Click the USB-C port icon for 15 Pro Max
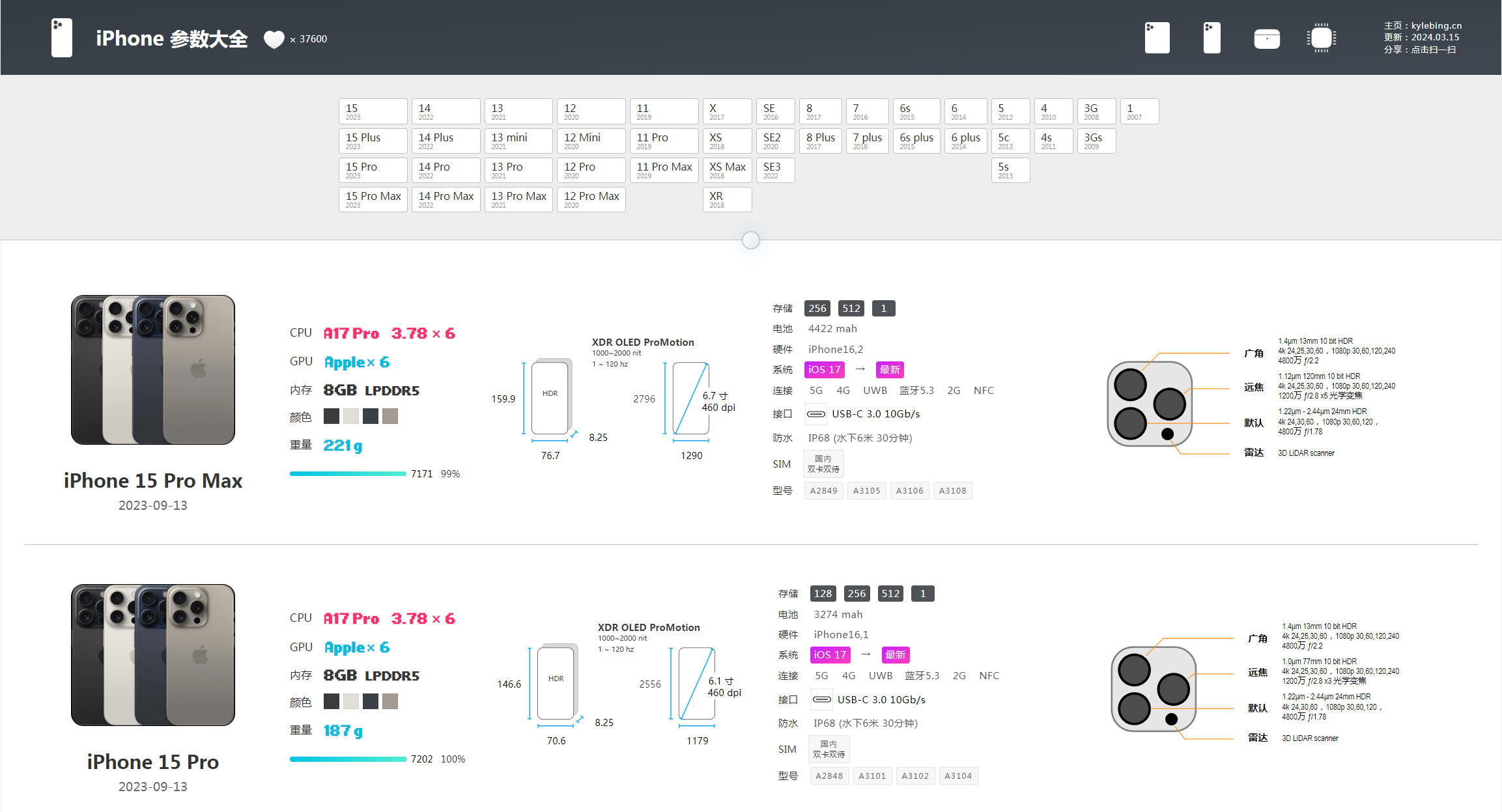Screen dimensions: 1502x812 (816, 414)
